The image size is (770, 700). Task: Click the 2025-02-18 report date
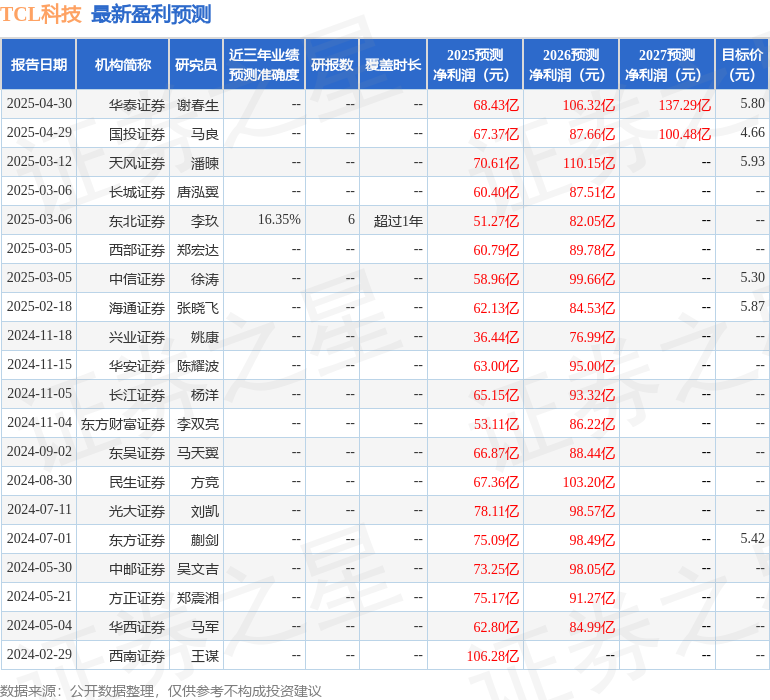[x=39, y=307]
